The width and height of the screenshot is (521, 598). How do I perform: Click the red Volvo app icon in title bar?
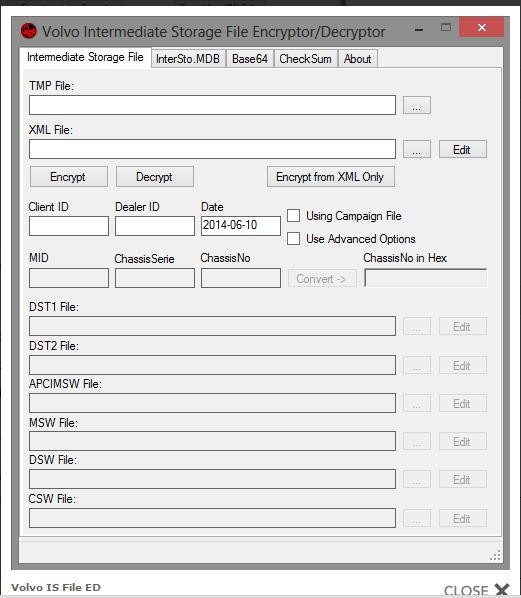(x=29, y=31)
